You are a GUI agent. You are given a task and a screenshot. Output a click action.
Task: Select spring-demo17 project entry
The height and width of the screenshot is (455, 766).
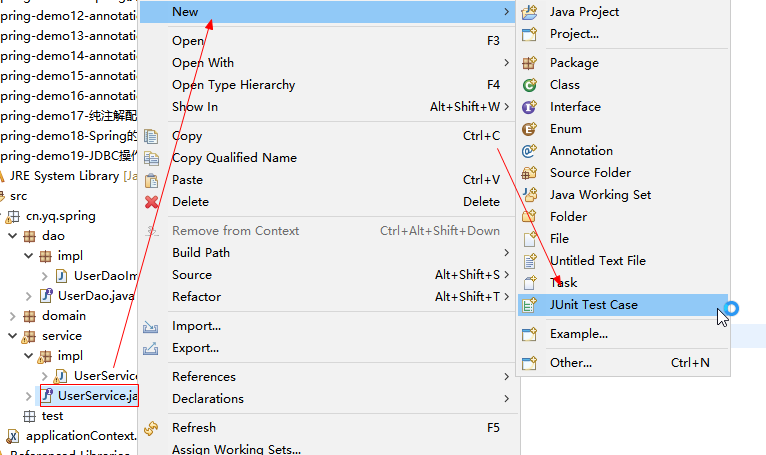click(x=68, y=116)
